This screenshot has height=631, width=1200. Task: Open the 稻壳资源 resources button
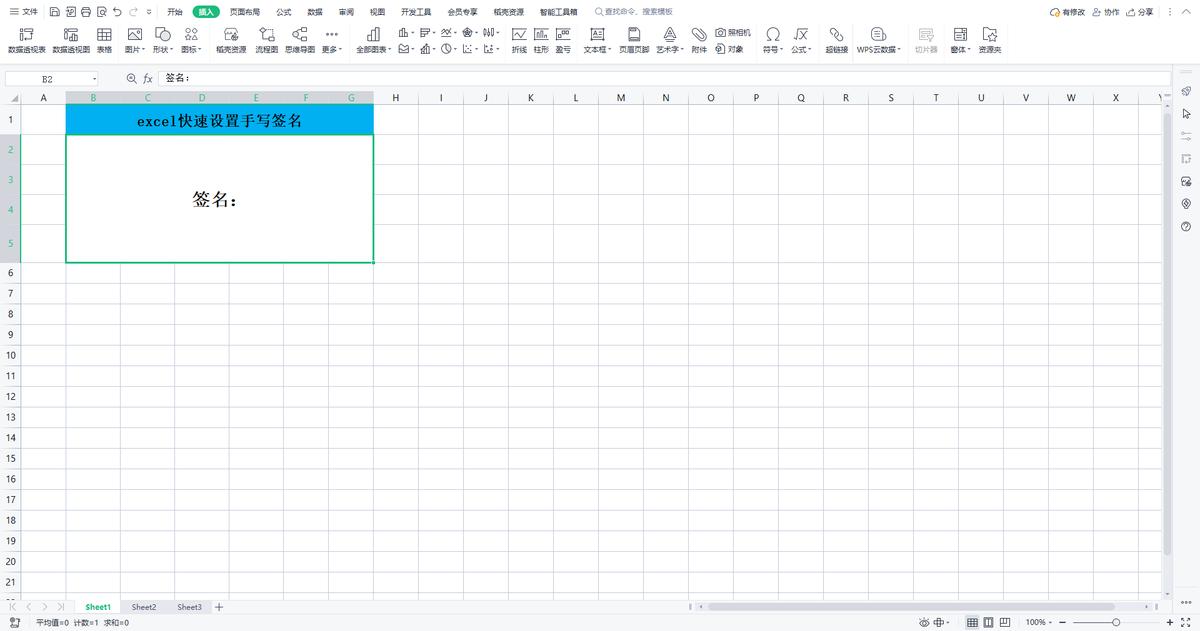[x=231, y=40]
